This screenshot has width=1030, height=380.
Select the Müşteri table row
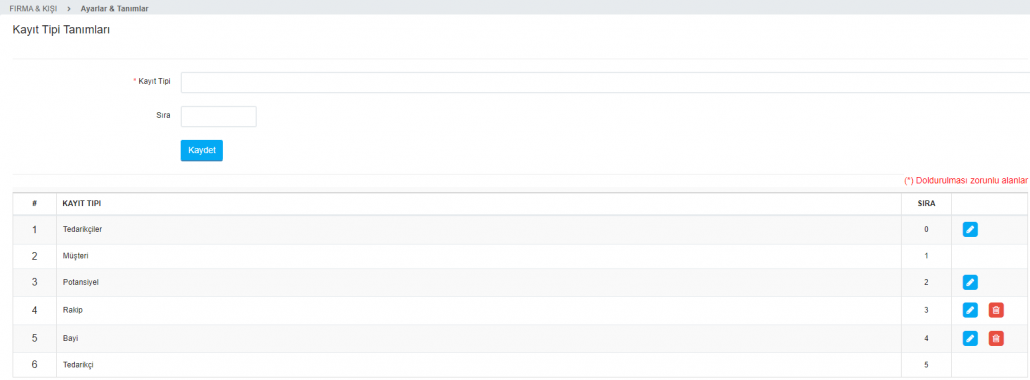click(x=520, y=256)
